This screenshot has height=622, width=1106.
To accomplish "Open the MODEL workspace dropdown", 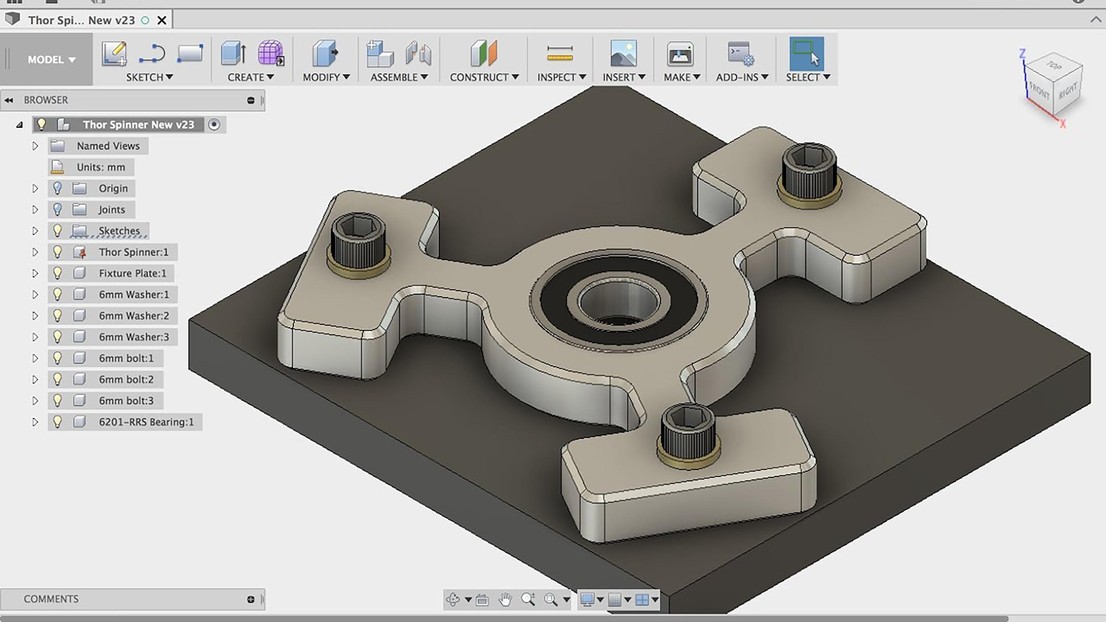I will point(51,60).
